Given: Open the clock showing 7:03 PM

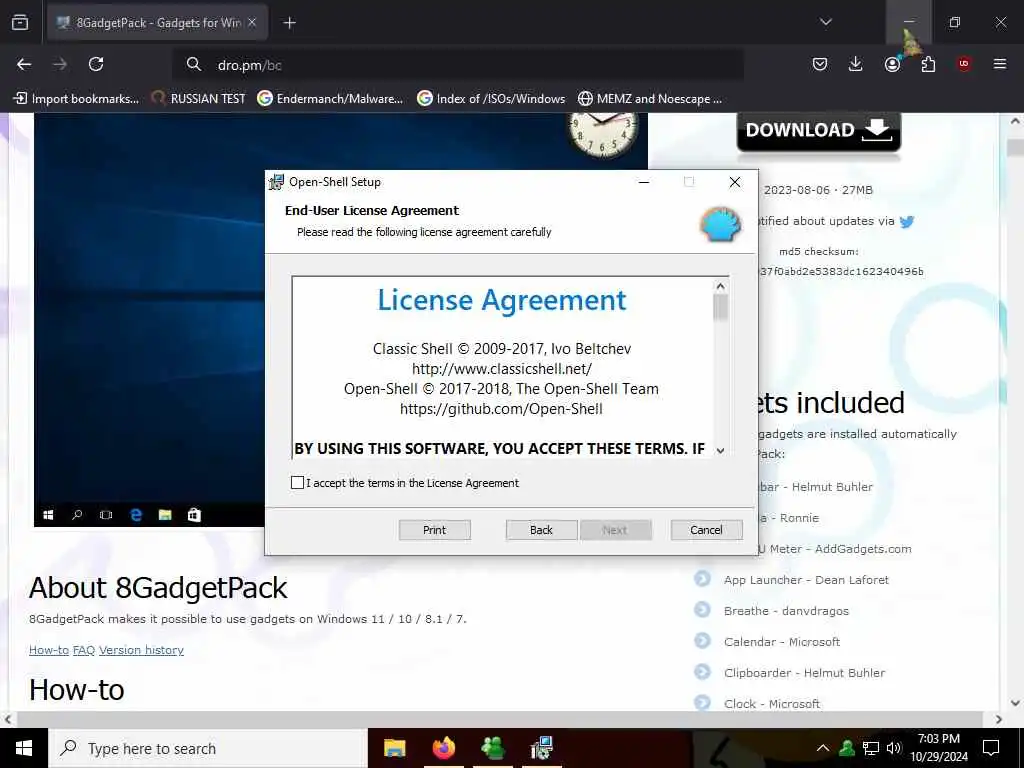Looking at the screenshot, I should pyautogui.click(x=938, y=748).
